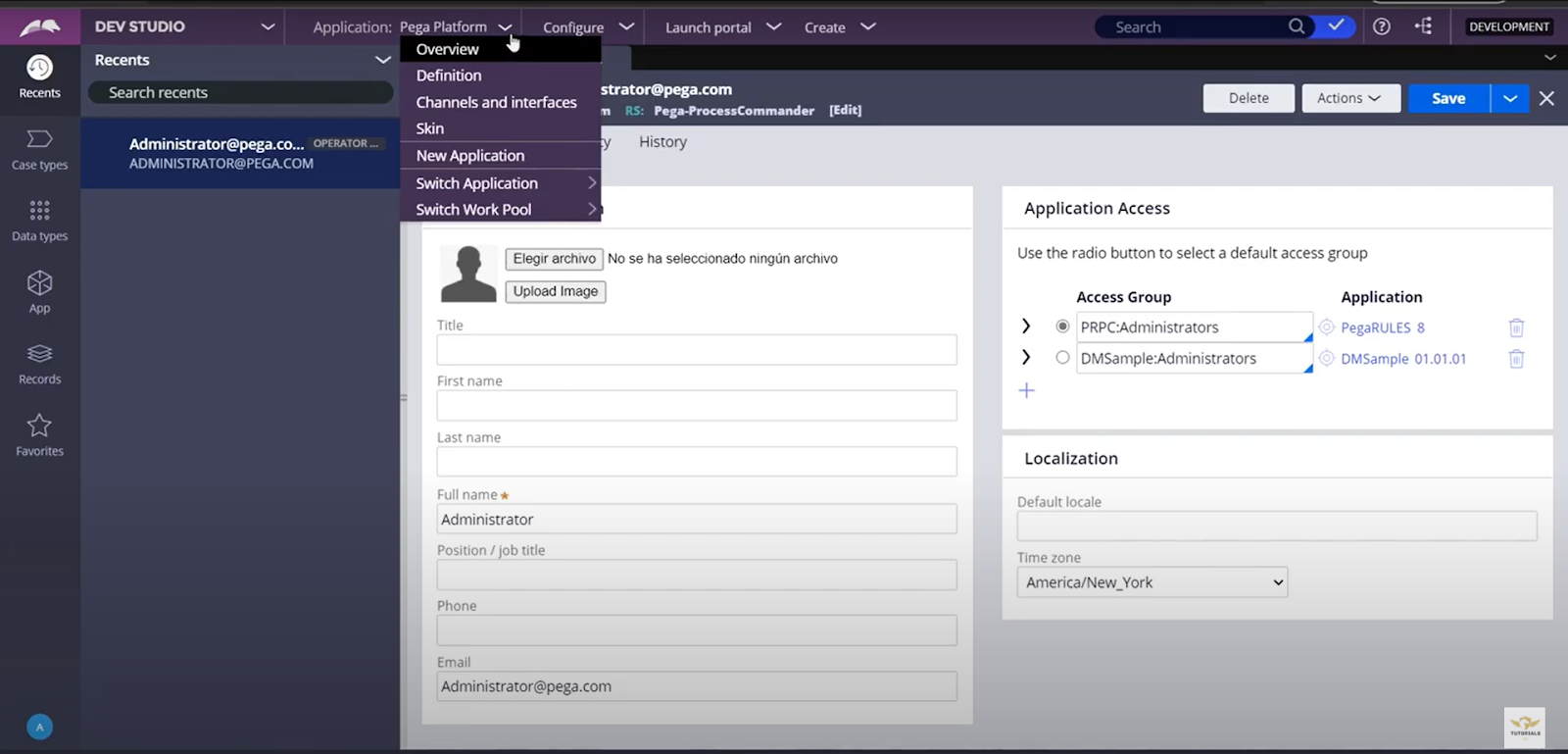Screen dimensions: 1568x754
Task: Expand the tab bar overflow chevron
Action: click(1549, 58)
